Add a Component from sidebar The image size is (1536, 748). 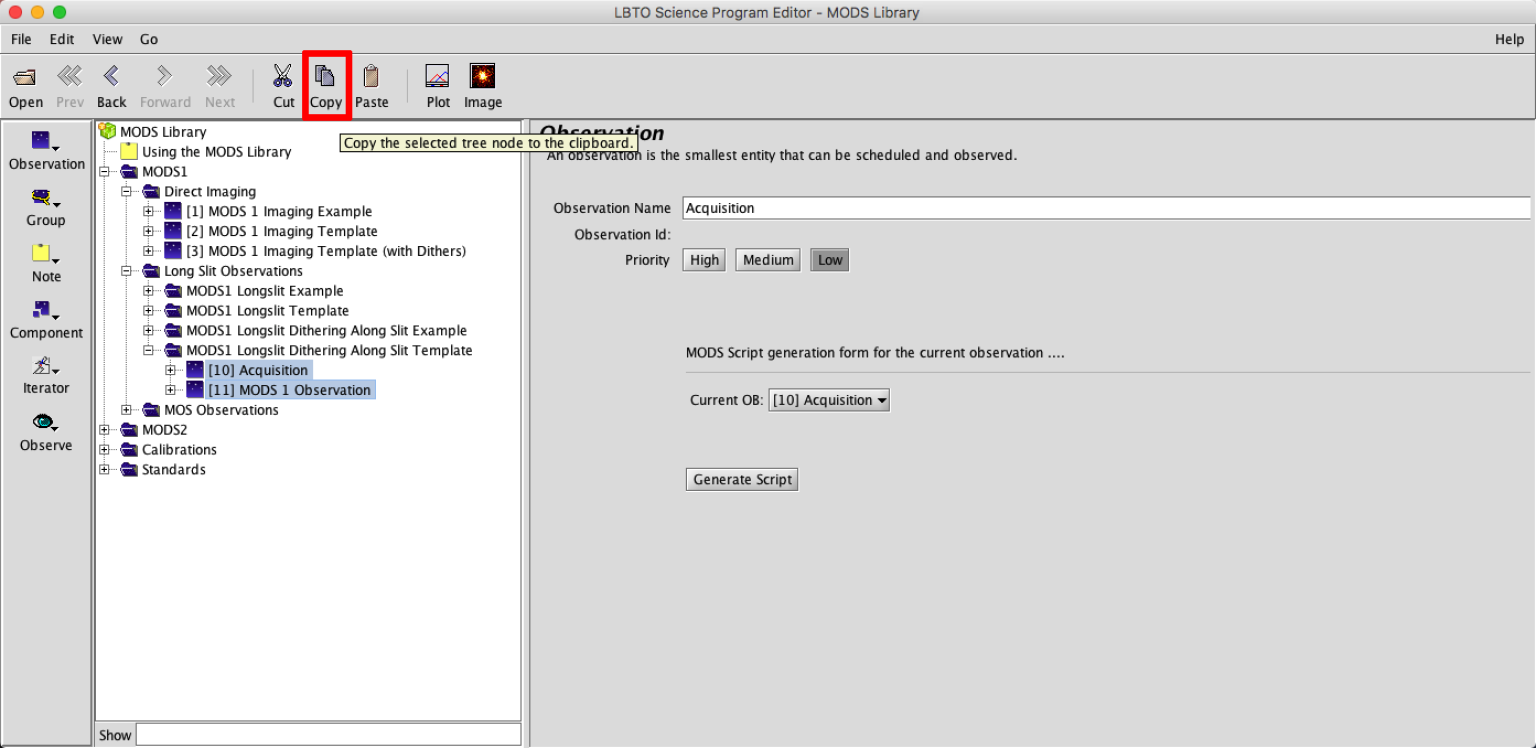[46, 319]
